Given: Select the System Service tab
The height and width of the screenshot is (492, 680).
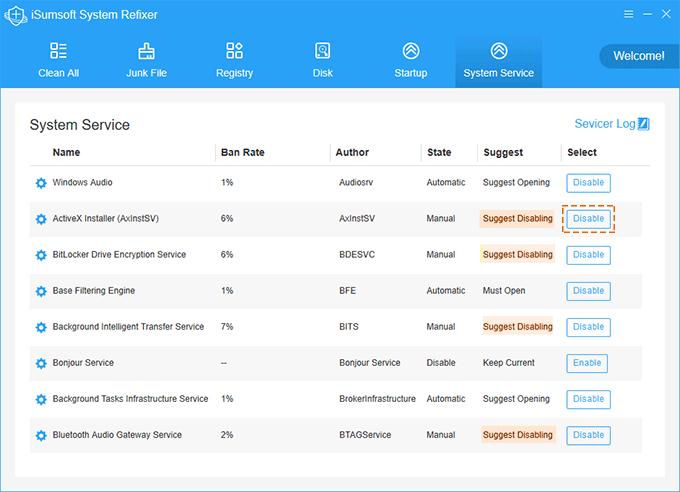Looking at the screenshot, I should pyautogui.click(x=498, y=62).
